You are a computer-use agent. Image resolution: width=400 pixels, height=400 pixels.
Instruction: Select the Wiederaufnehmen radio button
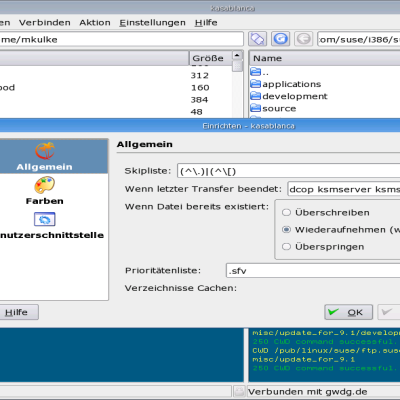286,230
